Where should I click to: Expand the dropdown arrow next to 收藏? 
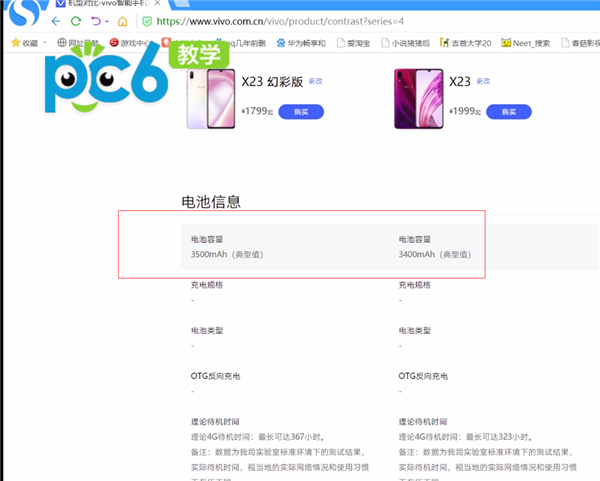pos(44,42)
